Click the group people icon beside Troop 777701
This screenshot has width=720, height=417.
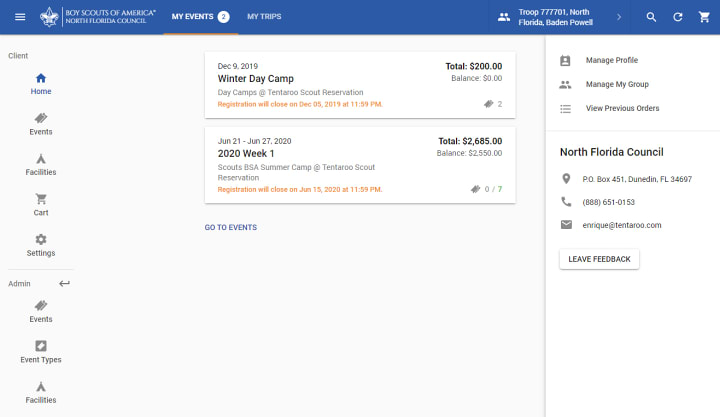click(x=504, y=17)
